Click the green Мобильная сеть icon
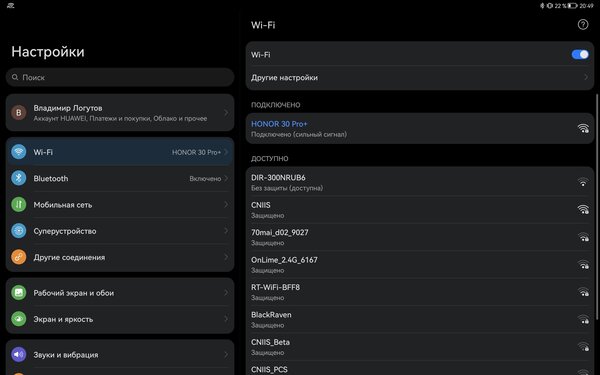The width and height of the screenshot is (600, 375). tap(18, 205)
